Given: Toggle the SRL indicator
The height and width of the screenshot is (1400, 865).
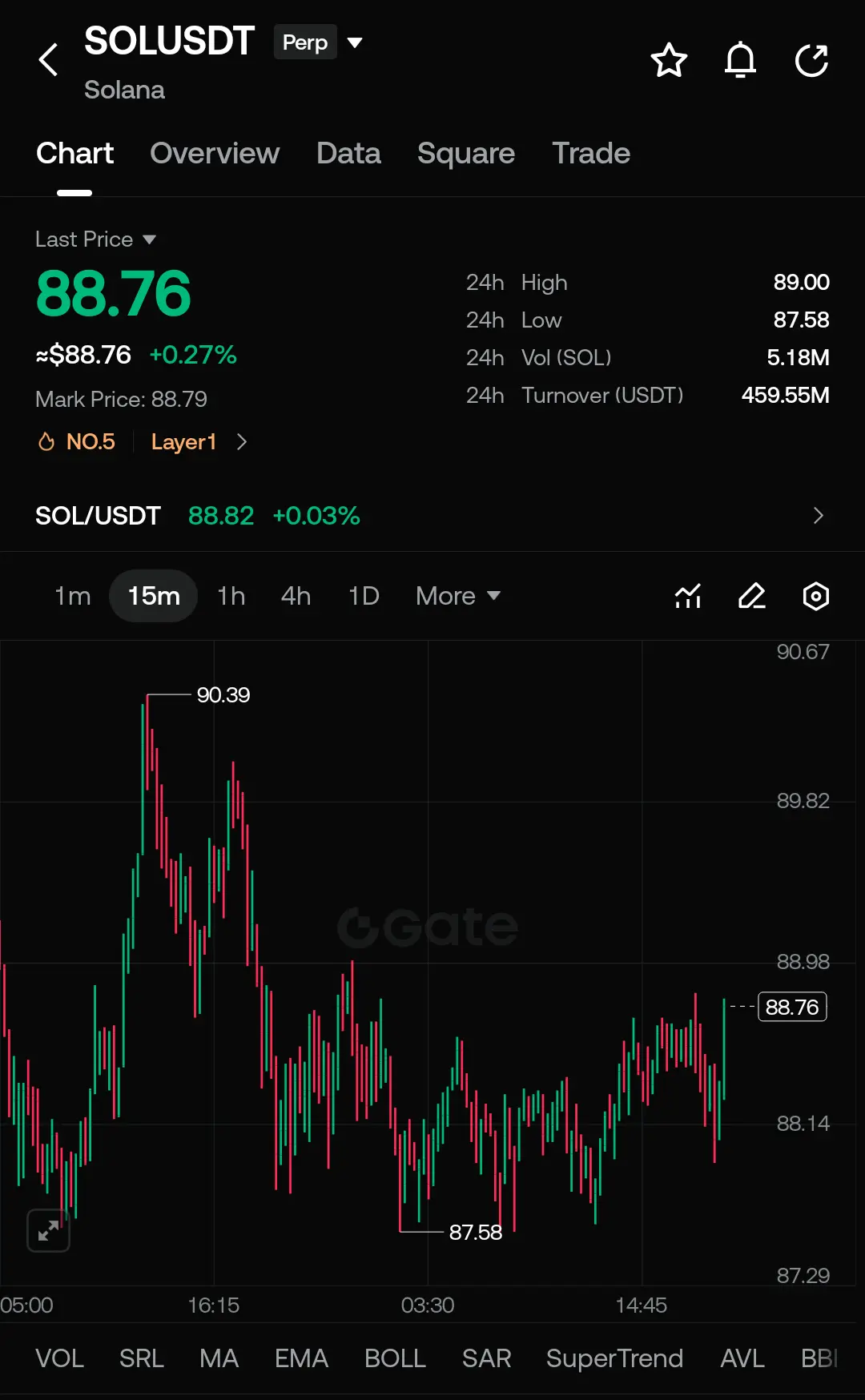Looking at the screenshot, I should pos(142,1358).
